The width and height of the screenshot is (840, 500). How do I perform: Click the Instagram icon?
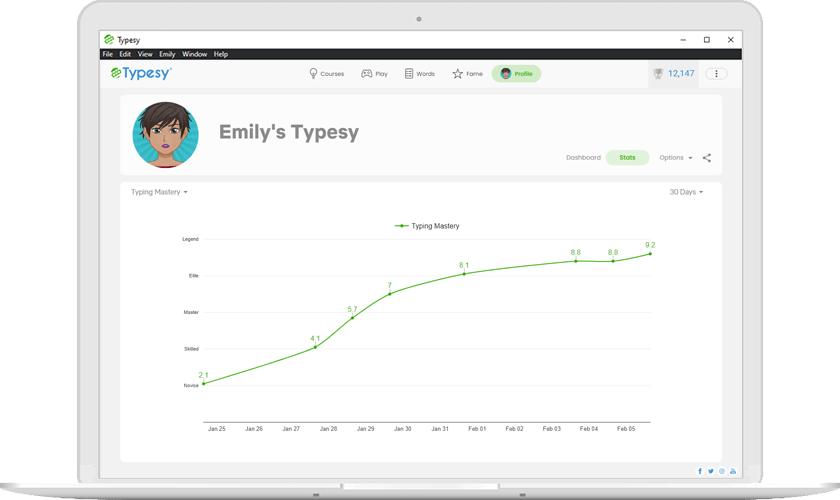pyautogui.click(x=722, y=471)
